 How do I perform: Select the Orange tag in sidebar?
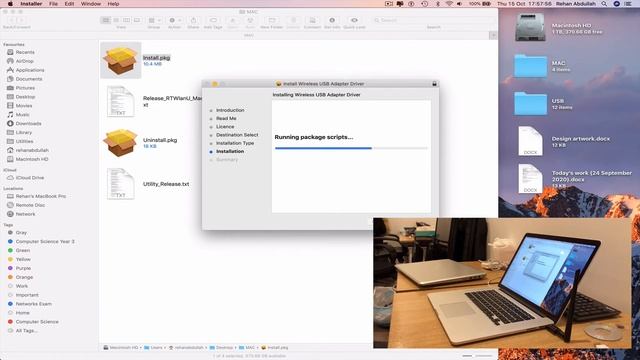[24, 277]
